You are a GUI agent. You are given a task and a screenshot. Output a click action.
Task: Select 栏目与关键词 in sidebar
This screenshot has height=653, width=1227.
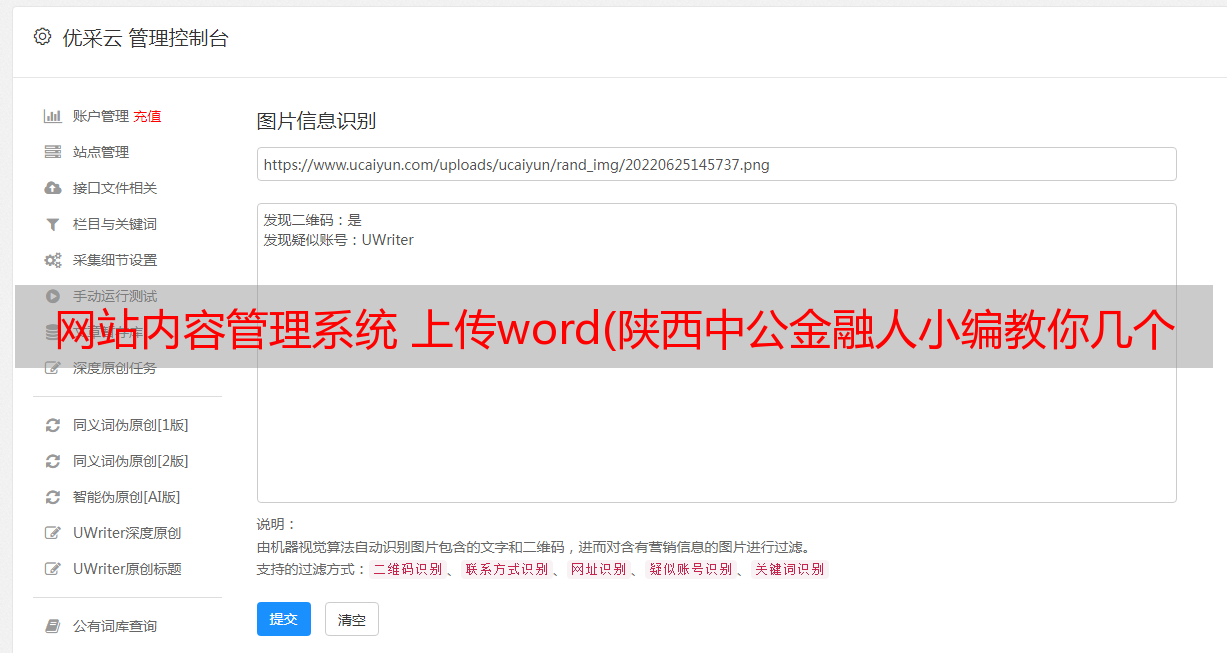(x=115, y=224)
